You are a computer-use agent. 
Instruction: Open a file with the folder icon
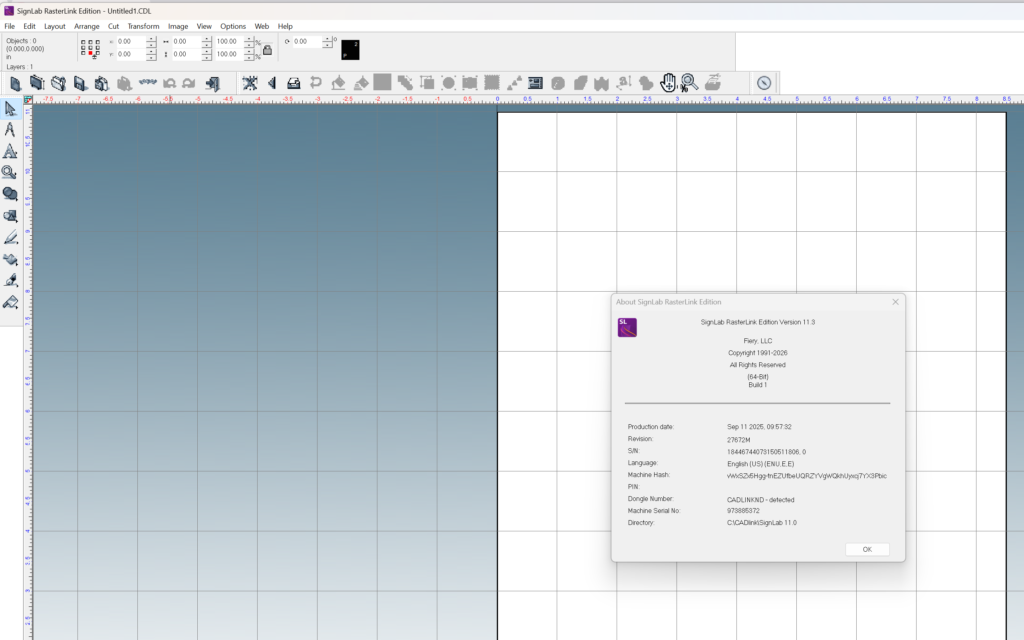point(58,83)
